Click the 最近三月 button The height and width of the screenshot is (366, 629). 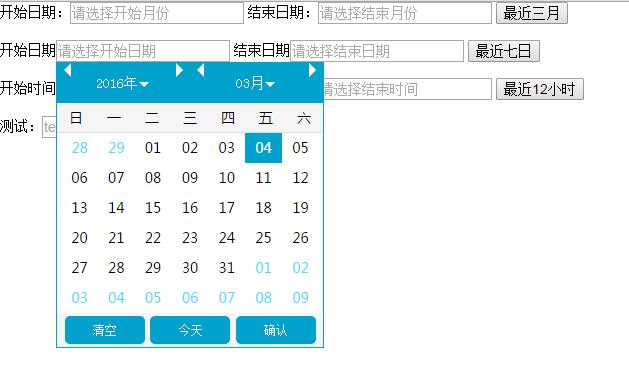[532, 13]
